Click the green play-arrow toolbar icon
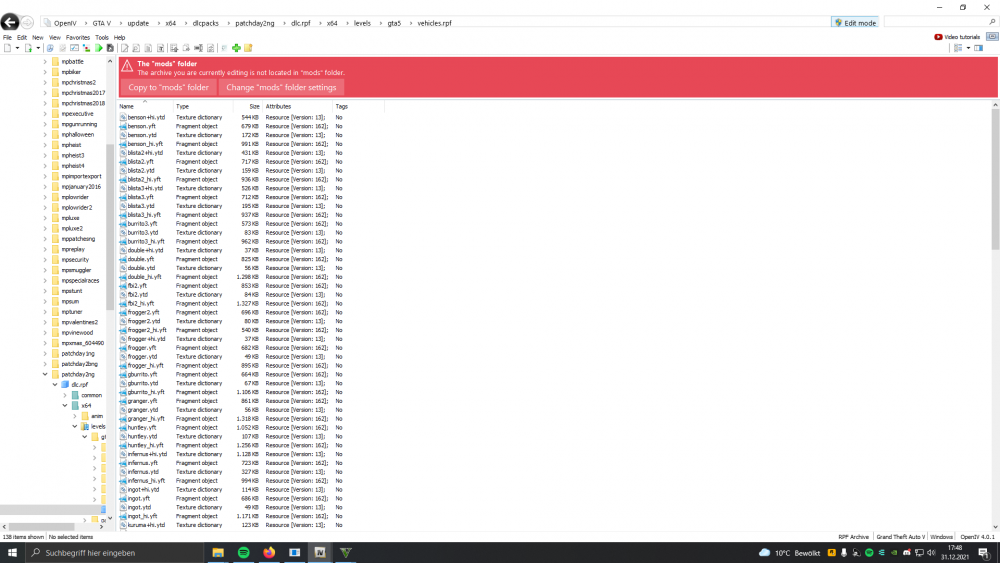Viewport: 1000px width, 563px height. coord(98,48)
